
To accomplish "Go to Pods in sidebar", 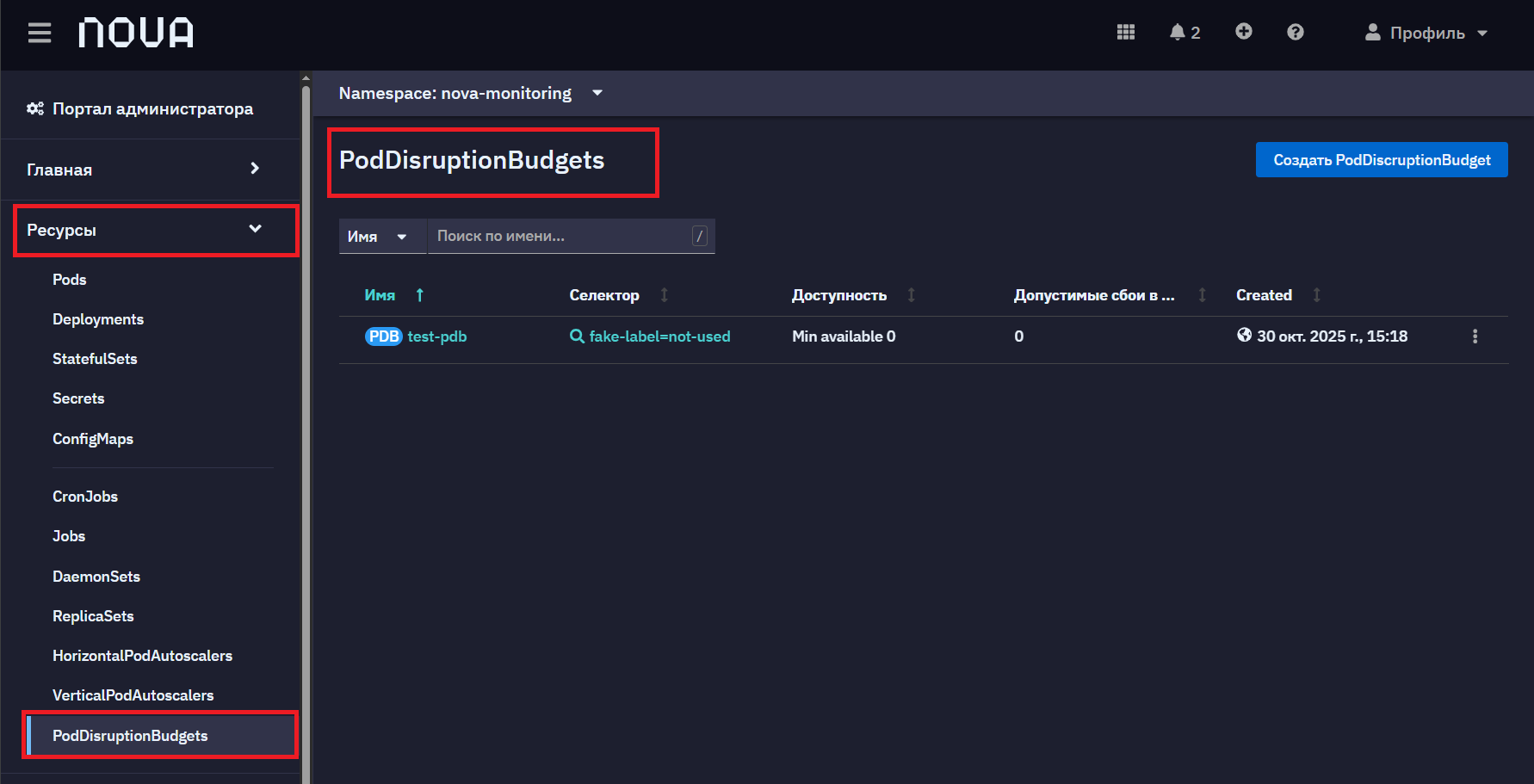I will click(x=70, y=280).
